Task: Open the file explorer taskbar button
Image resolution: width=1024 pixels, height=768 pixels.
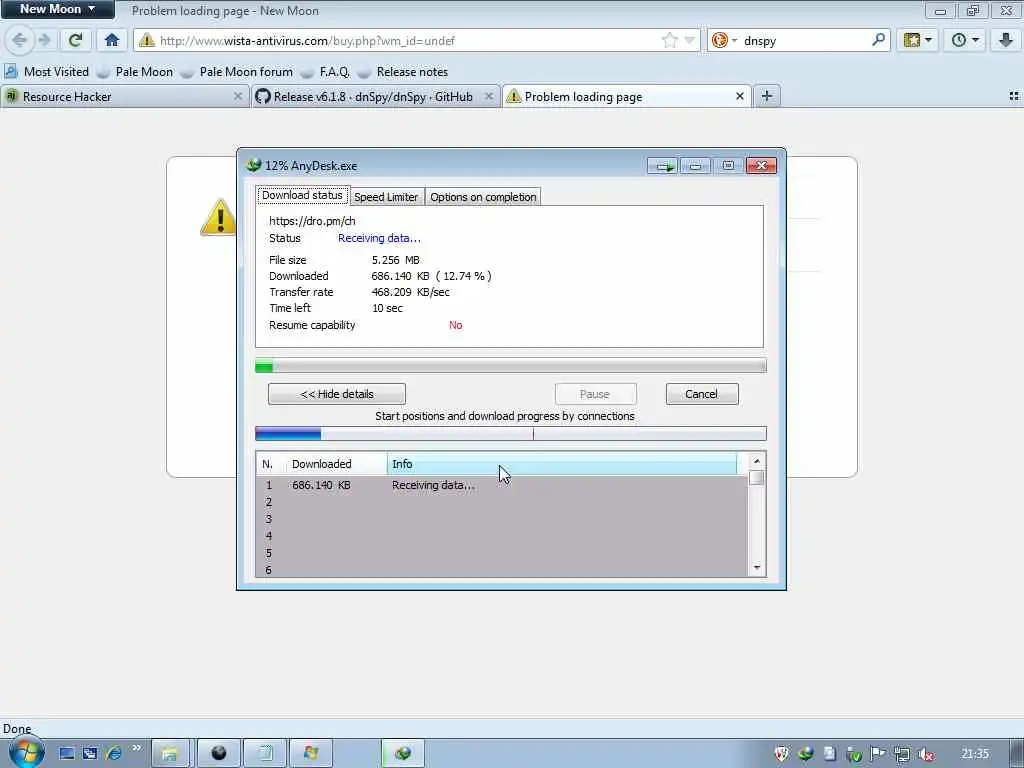Action: (x=170, y=753)
